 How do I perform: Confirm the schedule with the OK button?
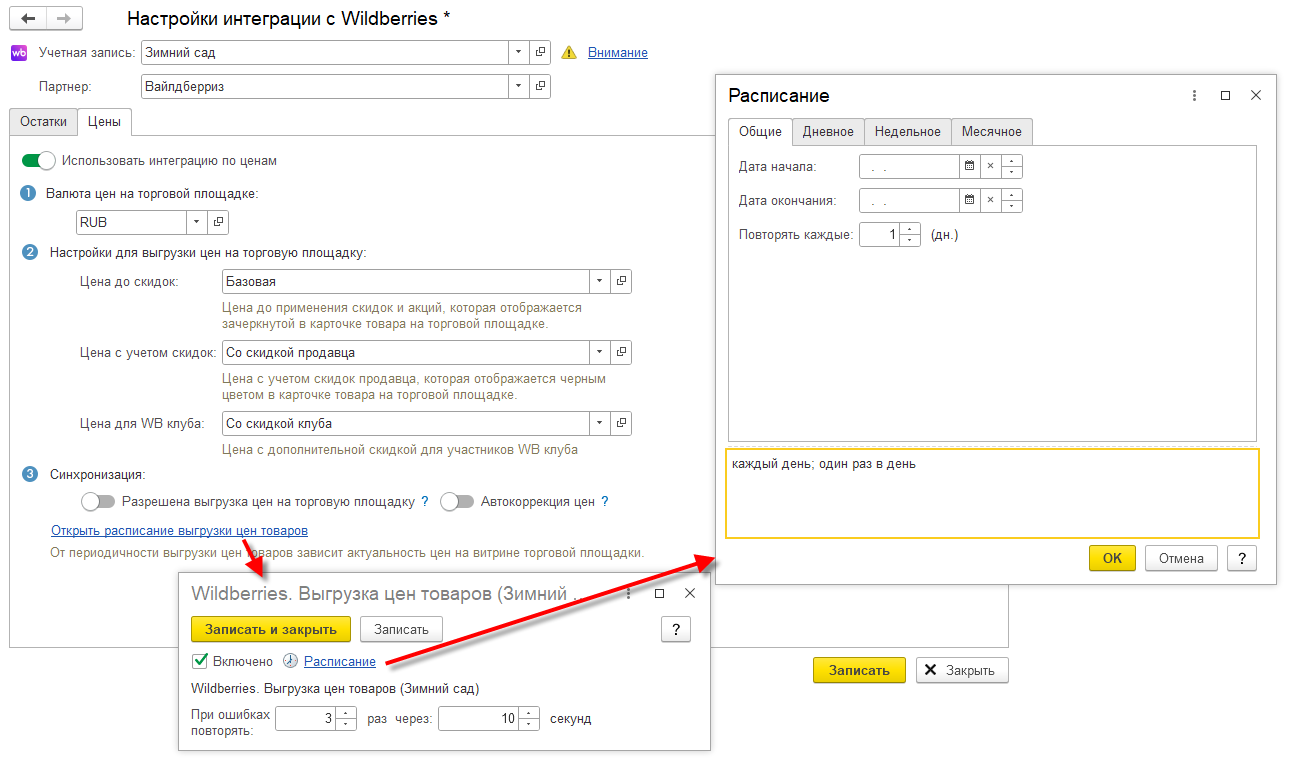(x=1112, y=558)
